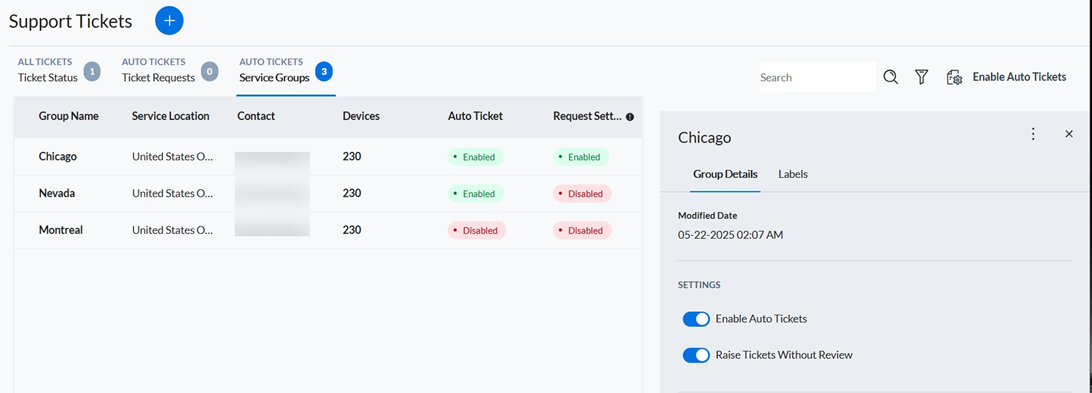The width and height of the screenshot is (1092, 393).
Task: Sort by the Group Name column header
Action: [x=68, y=116]
